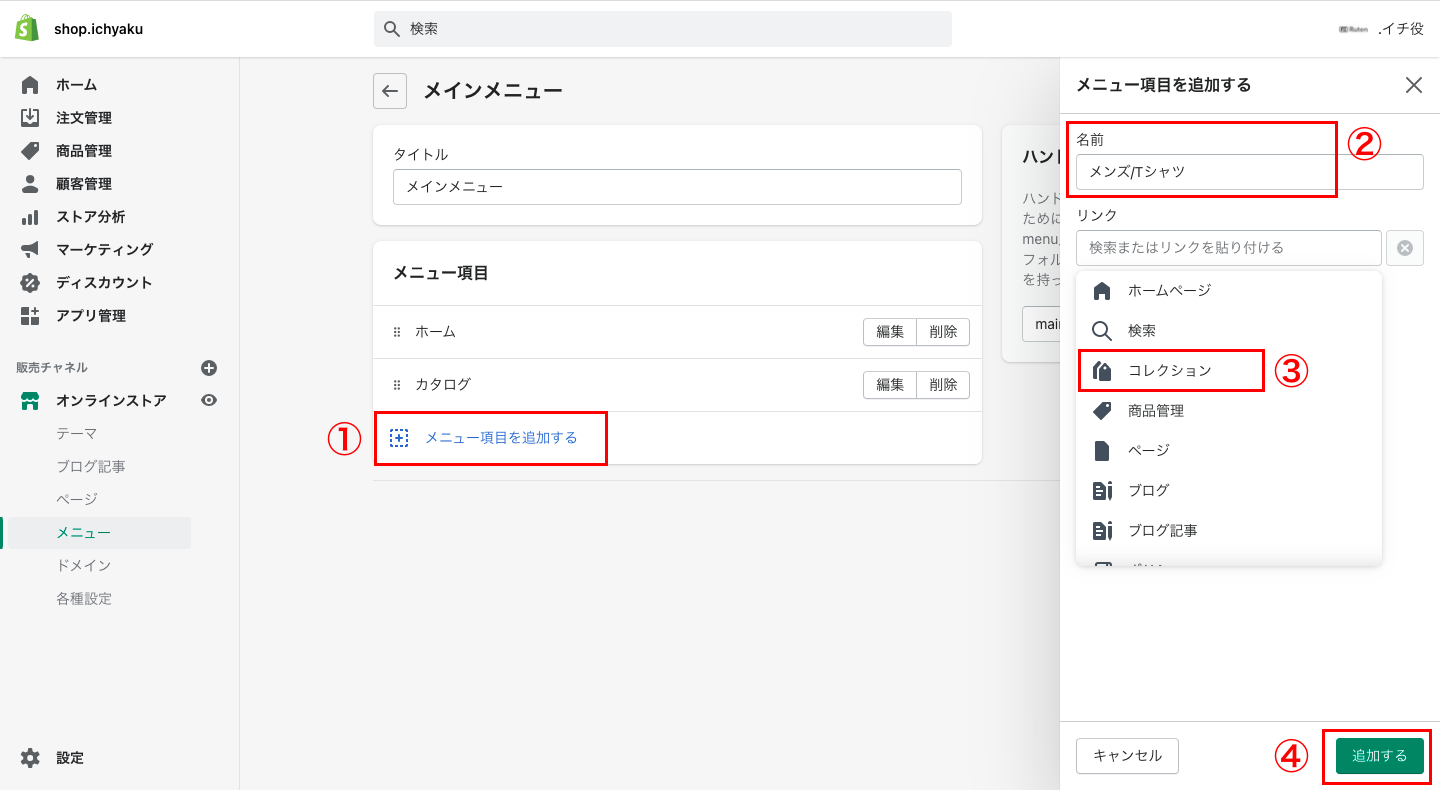Choose コレクション in link dropdown
This screenshot has width=1440, height=790.
point(1229,370)
